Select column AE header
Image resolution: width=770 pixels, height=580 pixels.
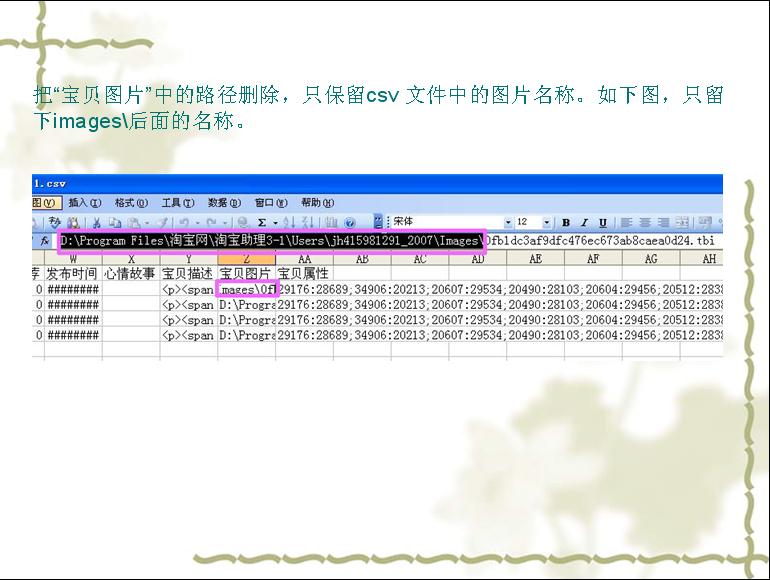coord(535,258)
